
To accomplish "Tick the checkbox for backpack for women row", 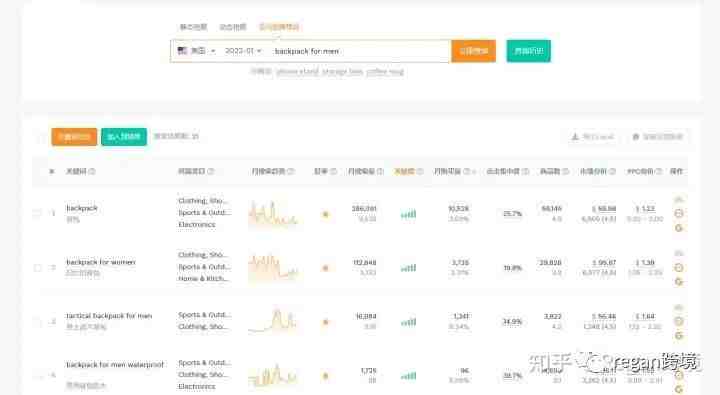I will tap(38, 267).
